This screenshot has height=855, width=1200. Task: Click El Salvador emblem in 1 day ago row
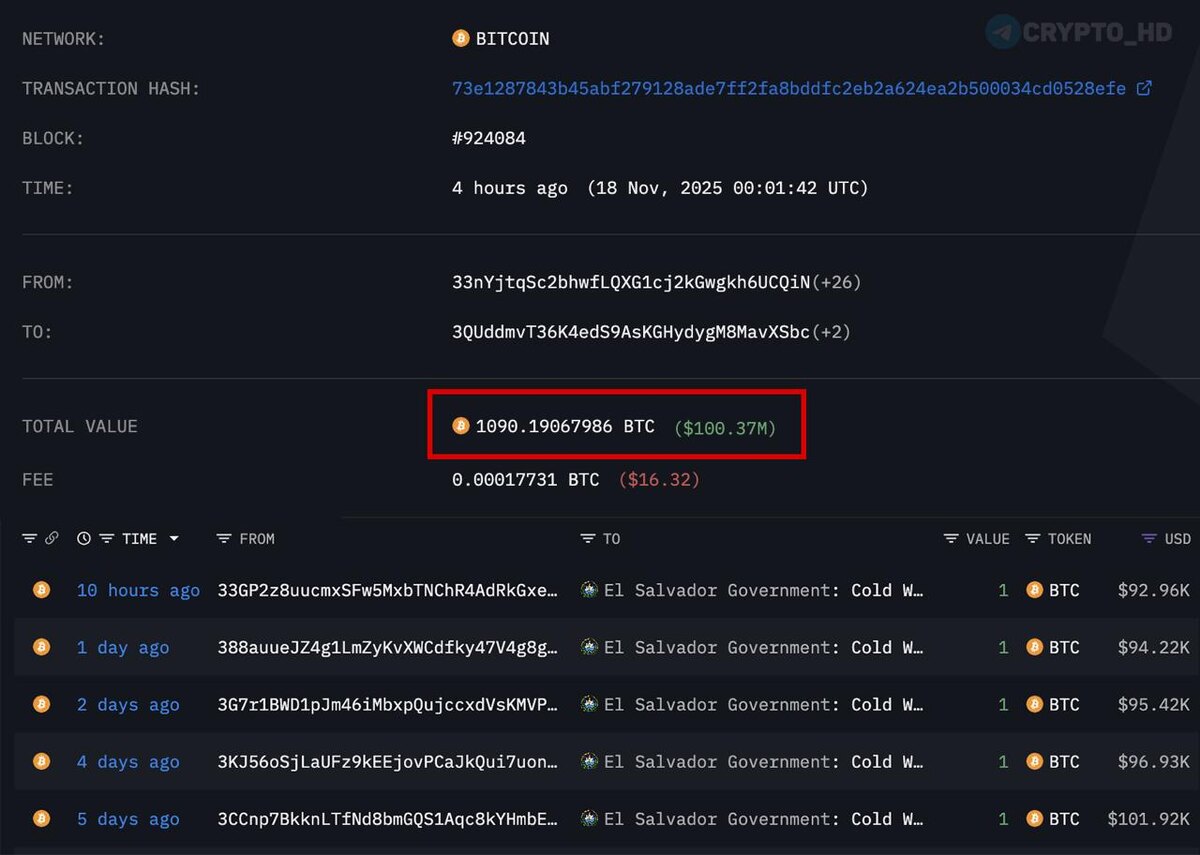(x=589, y=647)
